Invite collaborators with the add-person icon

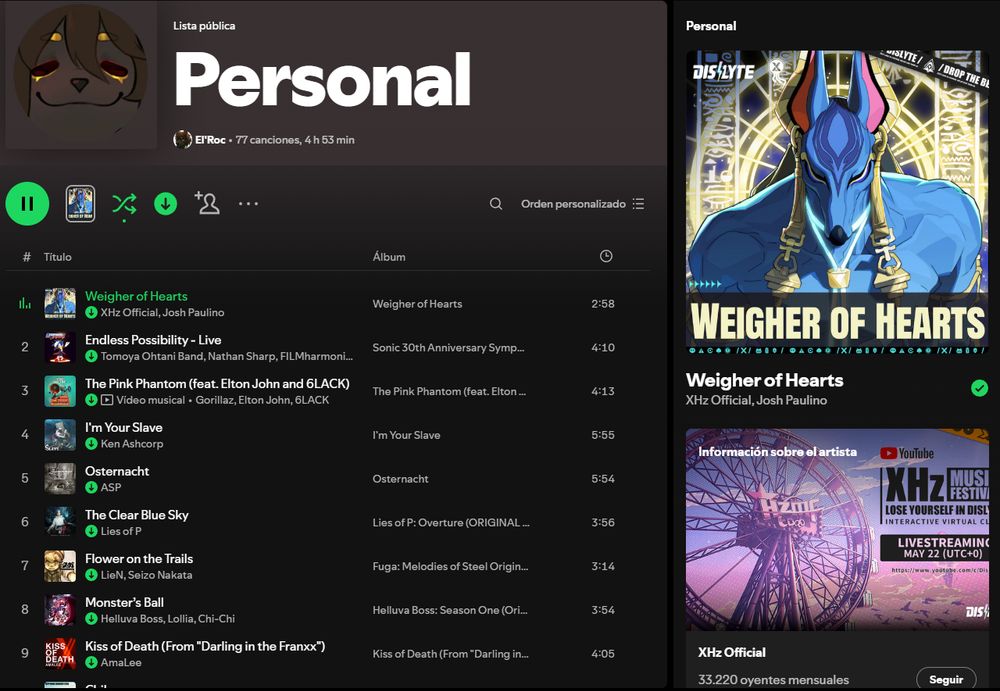(x=207, y=203)
